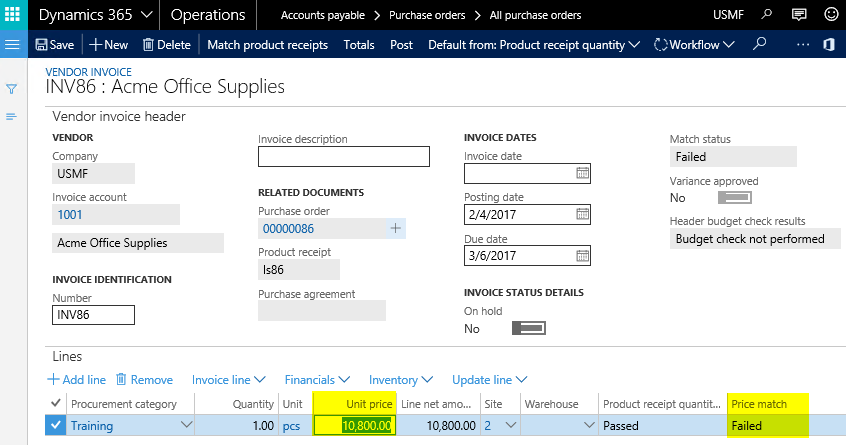Screen dimensions: 846x445
Task: Toggle the select all lines checkbox
Action: tap(55, 403)
